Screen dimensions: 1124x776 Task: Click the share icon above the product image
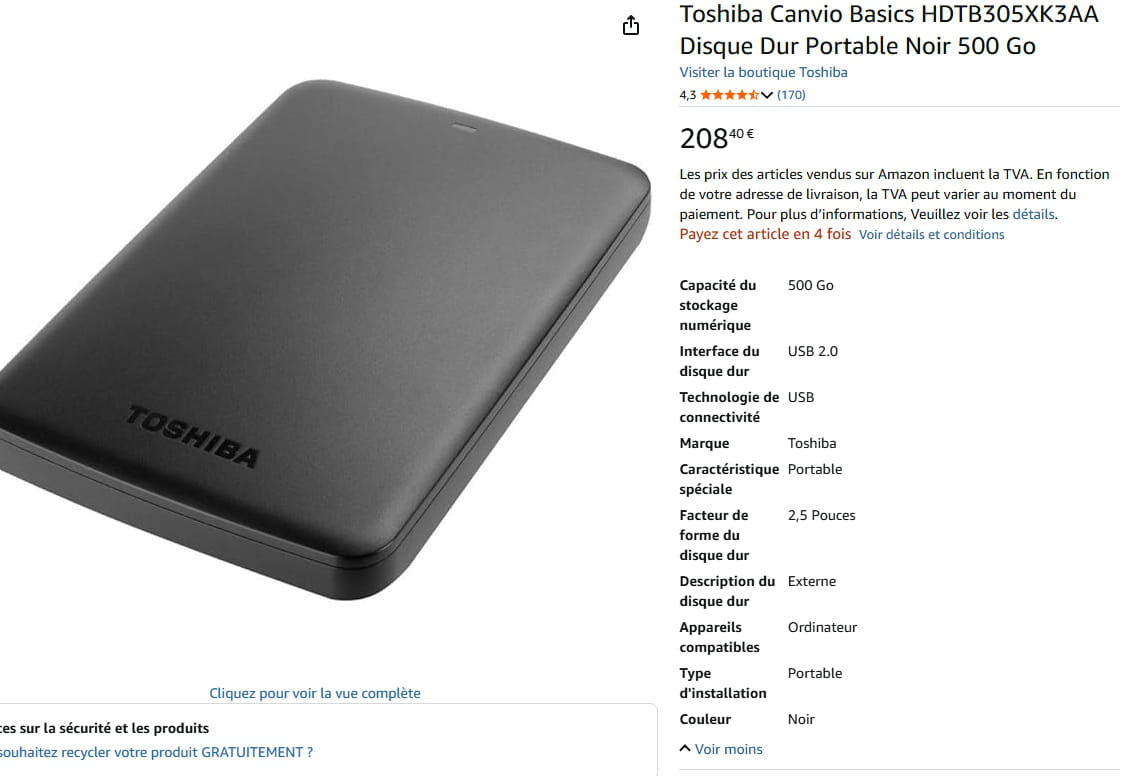click(x=630, y=26)
